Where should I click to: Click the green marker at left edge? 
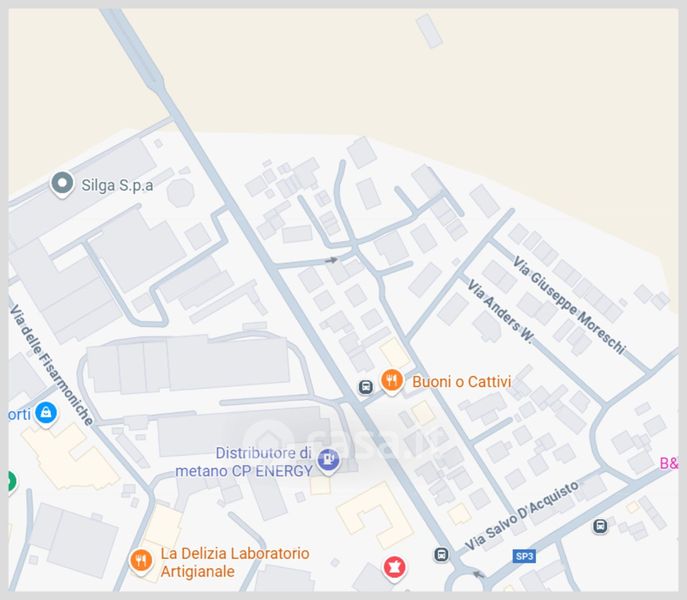[x=11, y=481]
